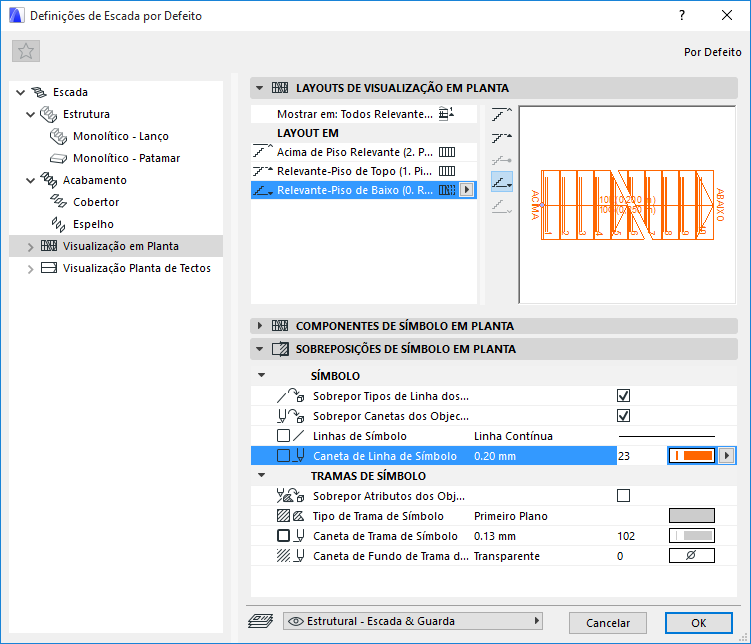The width and height of the screenshot is (751, 644).
Task: Collapse the Estrutura tree node
Action: [x=31, y=114]
